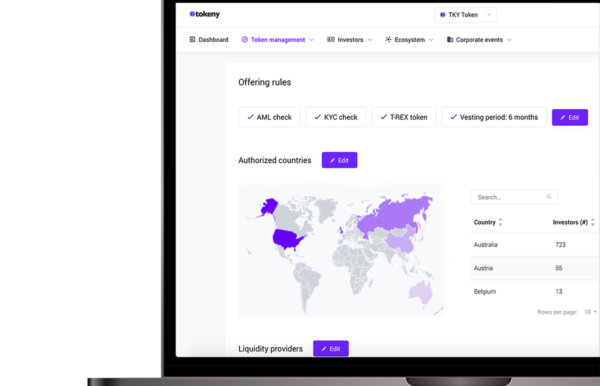Select the Austria row text
This screenshot has width=600, height=386.
[x=483, y=268]
